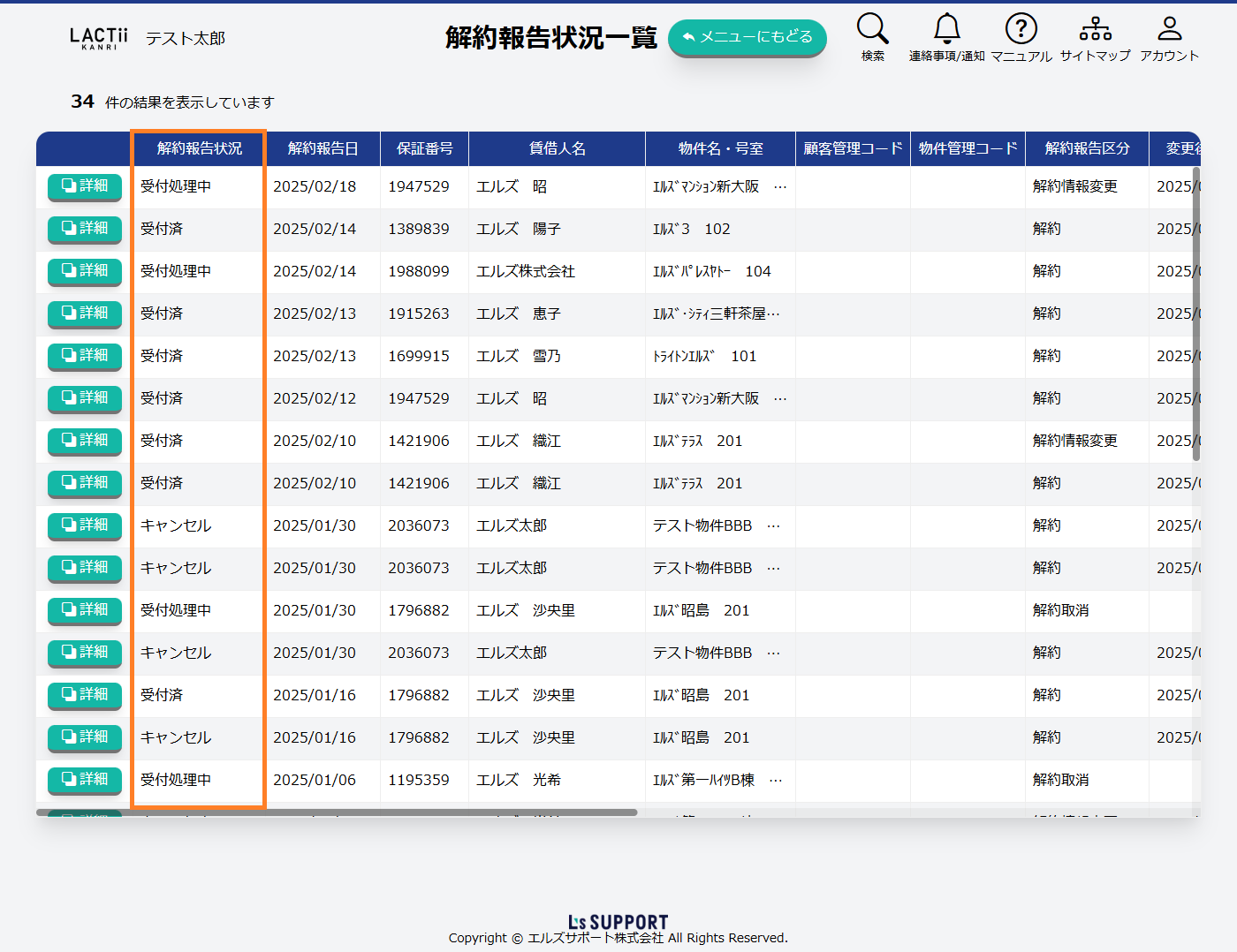The height and width of the screenshot is (952, 1237).
Task: Open the sitemap icon
Action: 1095,30
